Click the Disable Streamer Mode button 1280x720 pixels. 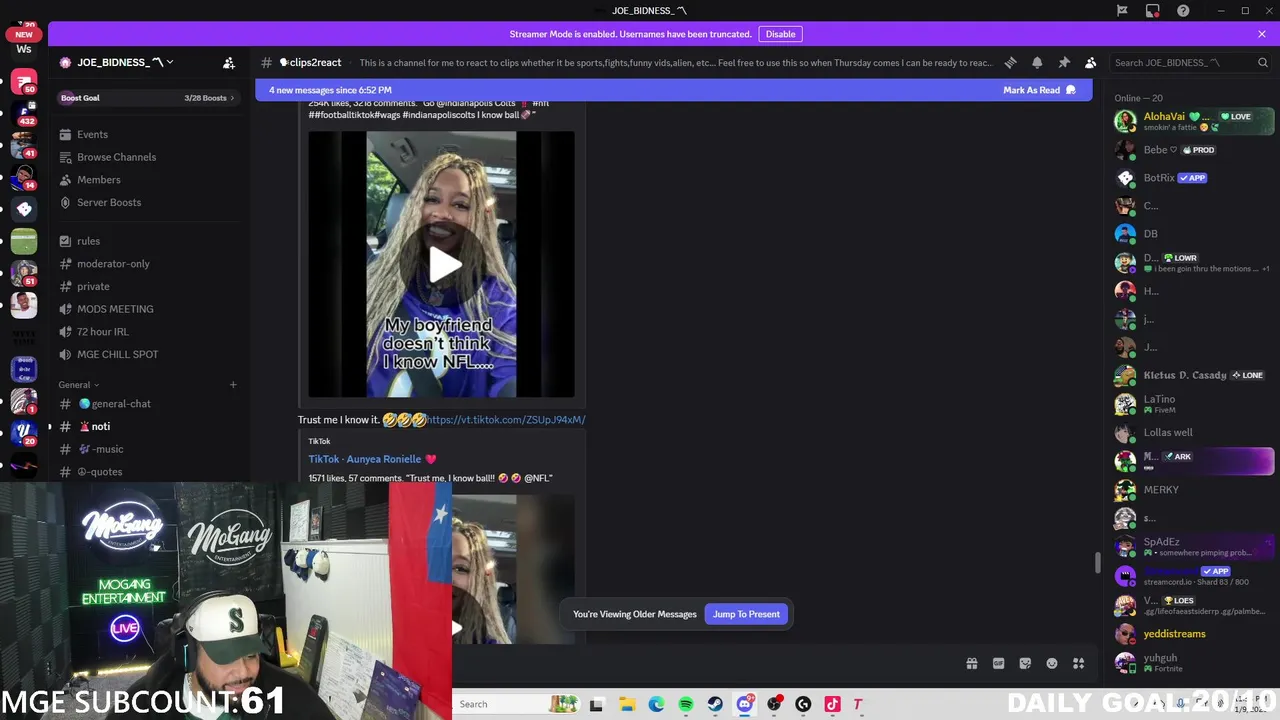click(x=780, y=34)
